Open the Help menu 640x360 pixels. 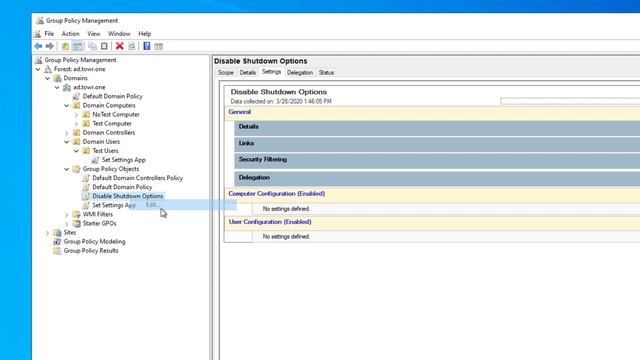click(x=144, y=34)
